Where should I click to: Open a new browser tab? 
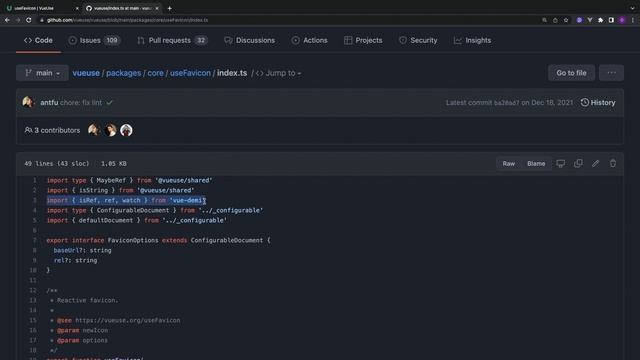click(x=169, y=8)
